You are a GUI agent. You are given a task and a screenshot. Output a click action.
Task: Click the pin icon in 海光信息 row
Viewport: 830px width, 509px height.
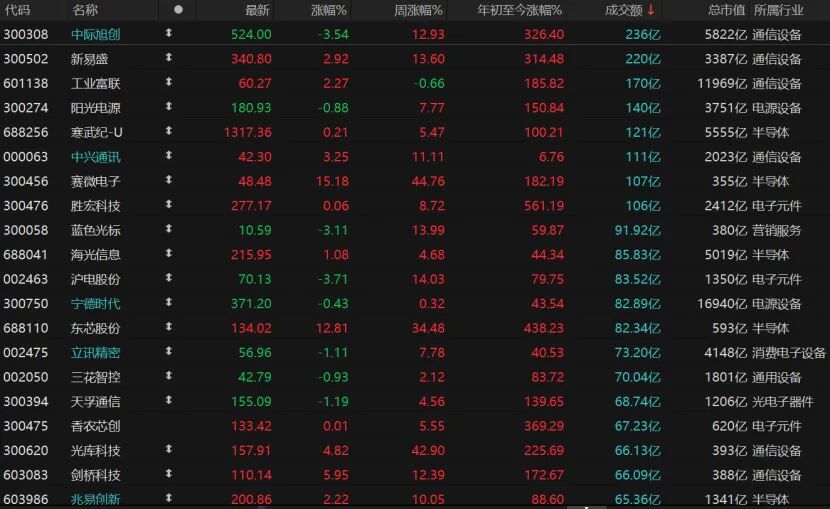tap(168, 253)
